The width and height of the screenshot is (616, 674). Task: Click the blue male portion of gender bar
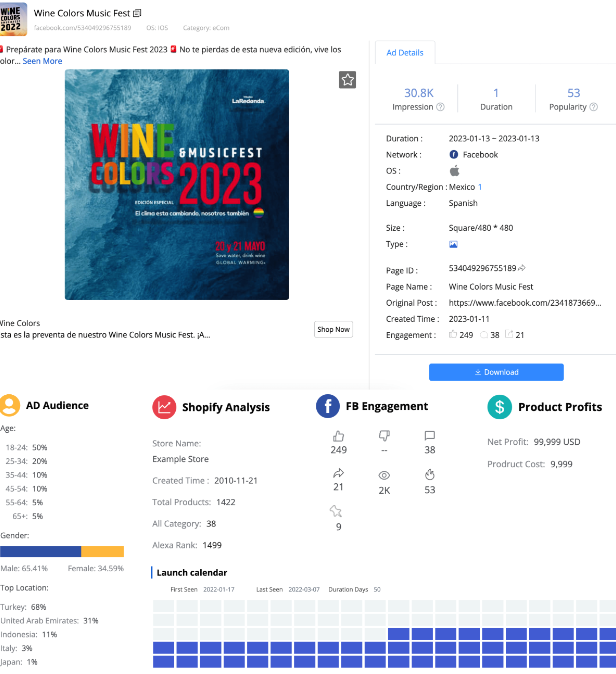click(x=40, y=551)
